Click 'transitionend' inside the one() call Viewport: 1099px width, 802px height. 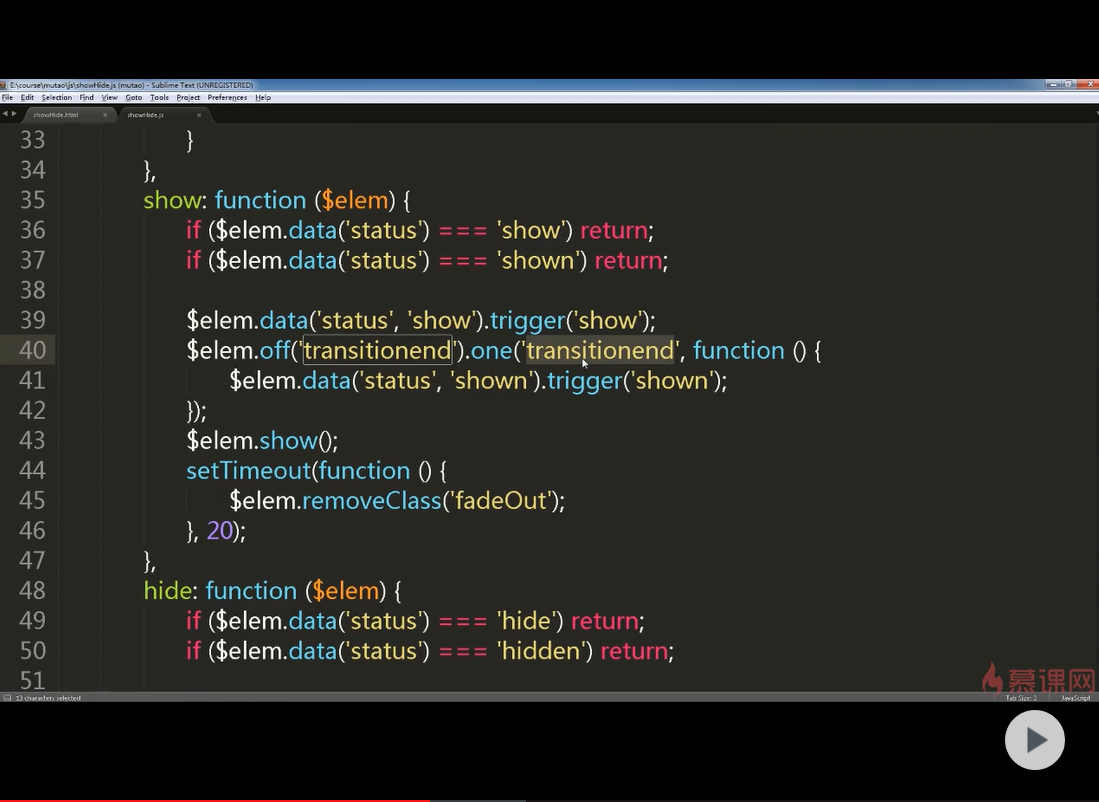[x=600, y=350]
